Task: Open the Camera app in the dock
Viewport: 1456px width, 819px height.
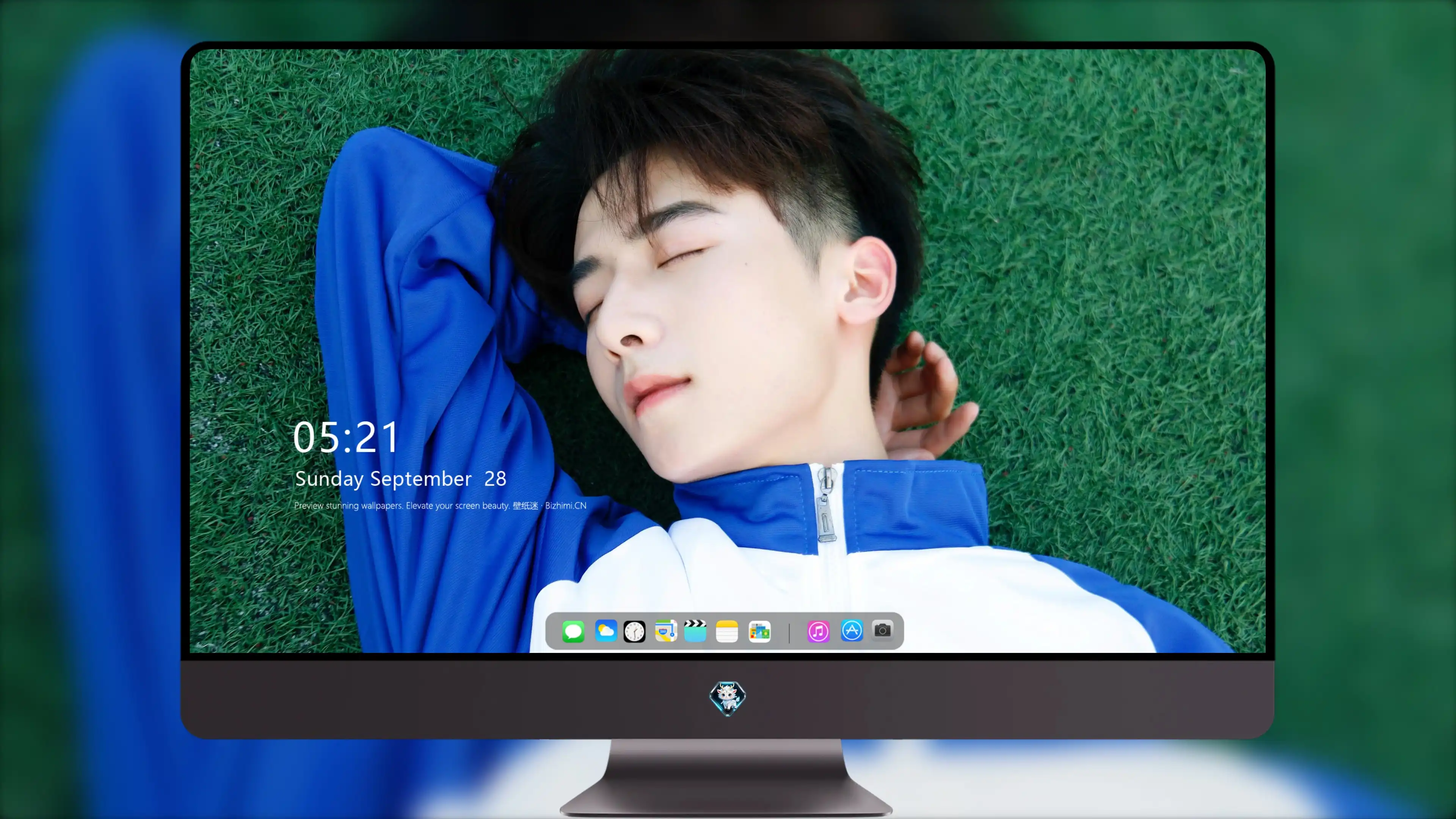Action: point(882,630)
